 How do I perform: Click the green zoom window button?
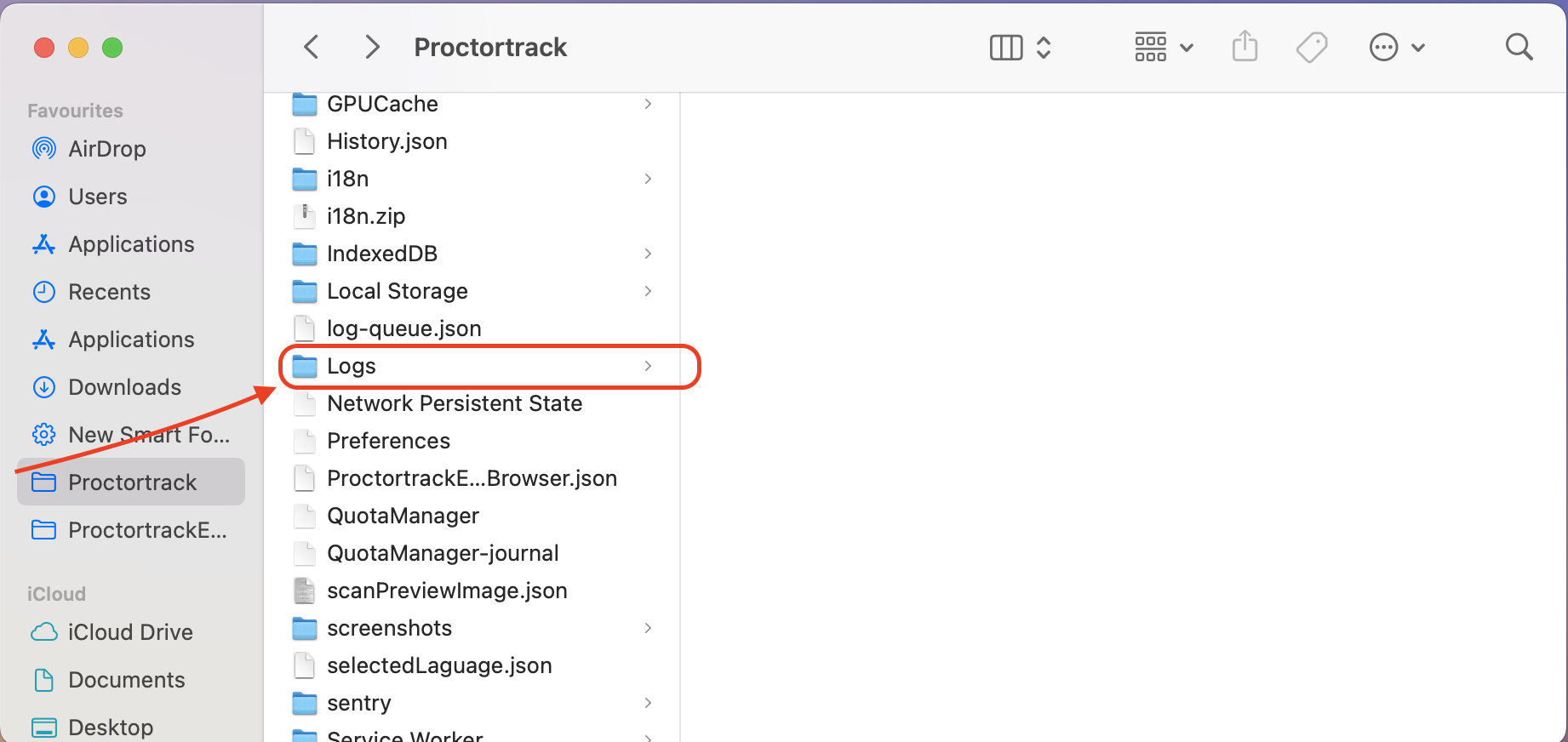pyautogui.click(x=112, y=48)
